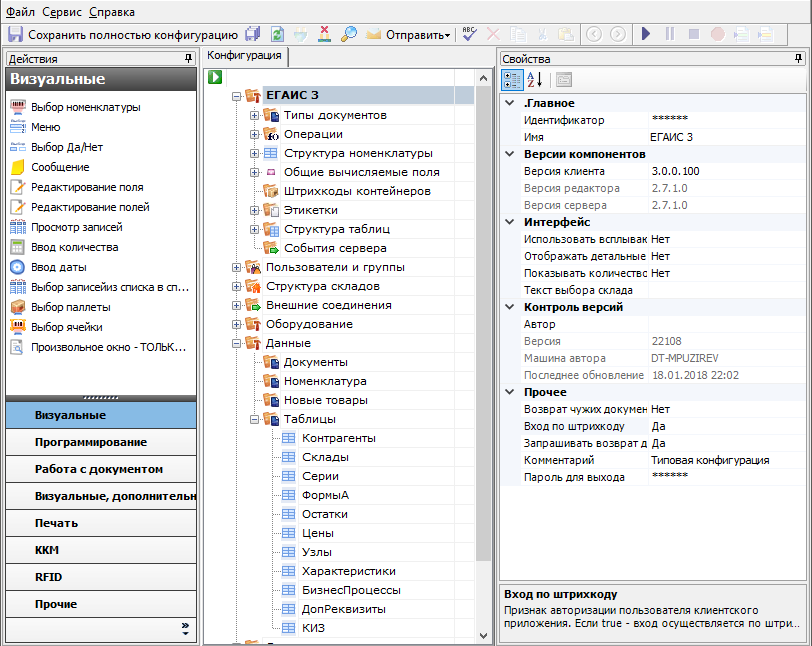Switch to Программирование actions group

[101, 442]
